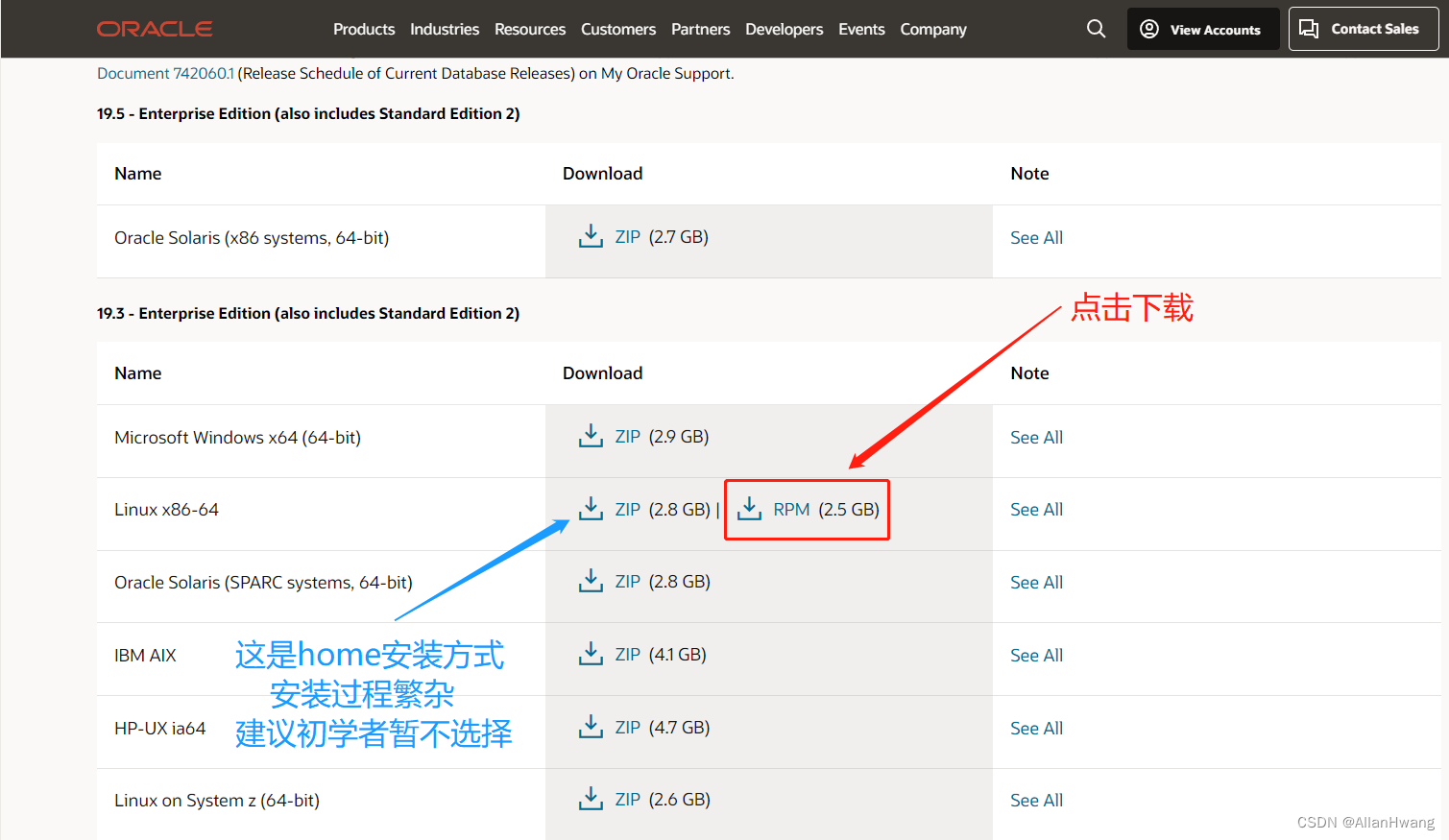Open the Customers menu
This screenshot has width=1449, height=840.
coord(618,29)
